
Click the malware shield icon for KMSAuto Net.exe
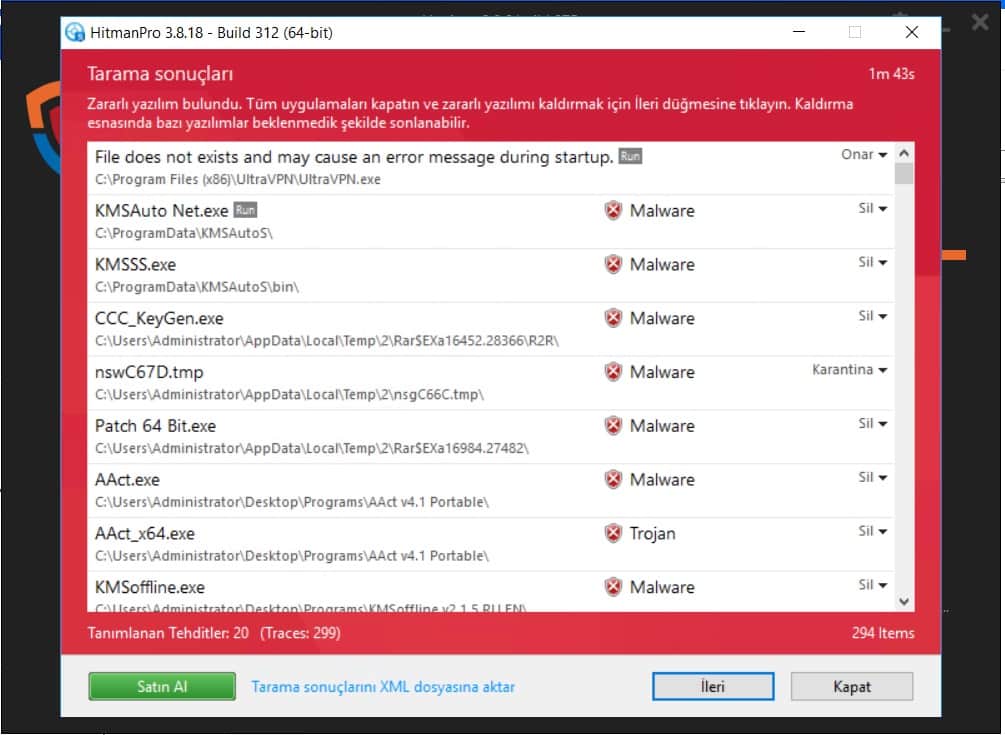613,210
